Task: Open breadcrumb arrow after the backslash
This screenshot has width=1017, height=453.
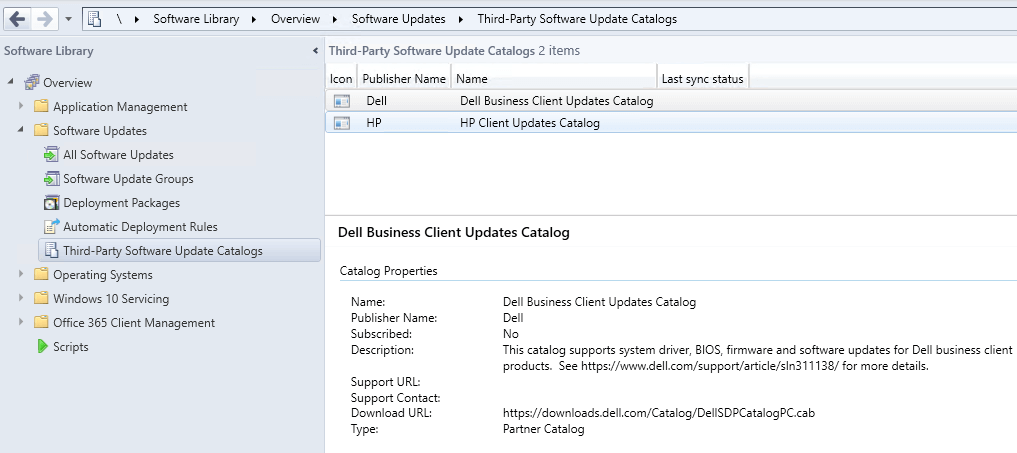Action: pyautogui.click(x=137, y=19)
